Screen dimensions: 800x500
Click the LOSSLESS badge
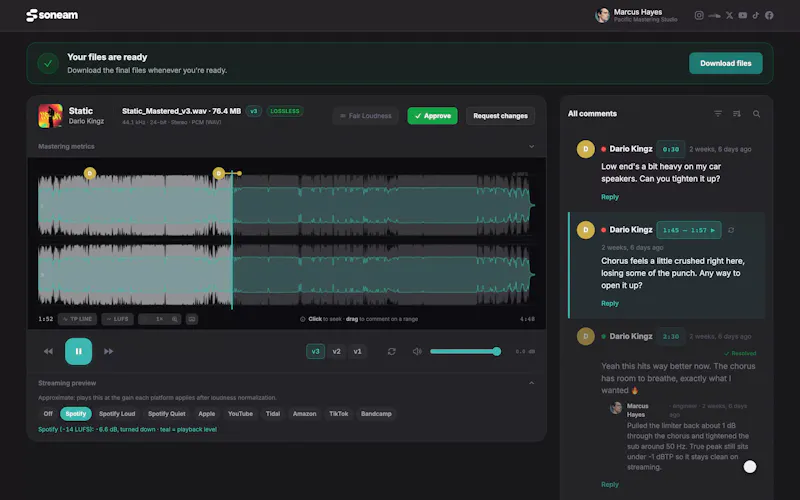[x=285, y=111]
